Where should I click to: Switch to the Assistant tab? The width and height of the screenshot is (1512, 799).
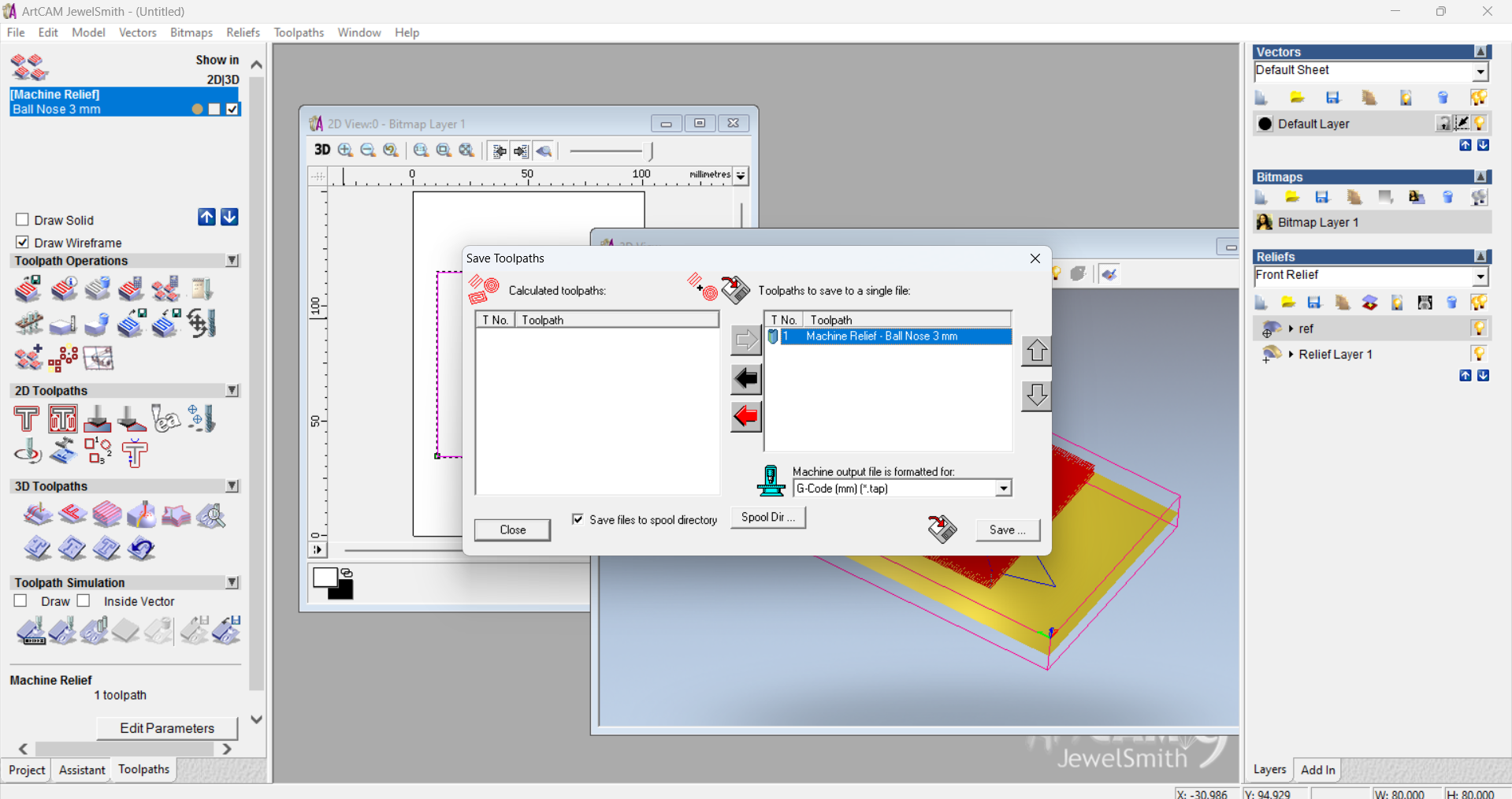pos(82,770)
